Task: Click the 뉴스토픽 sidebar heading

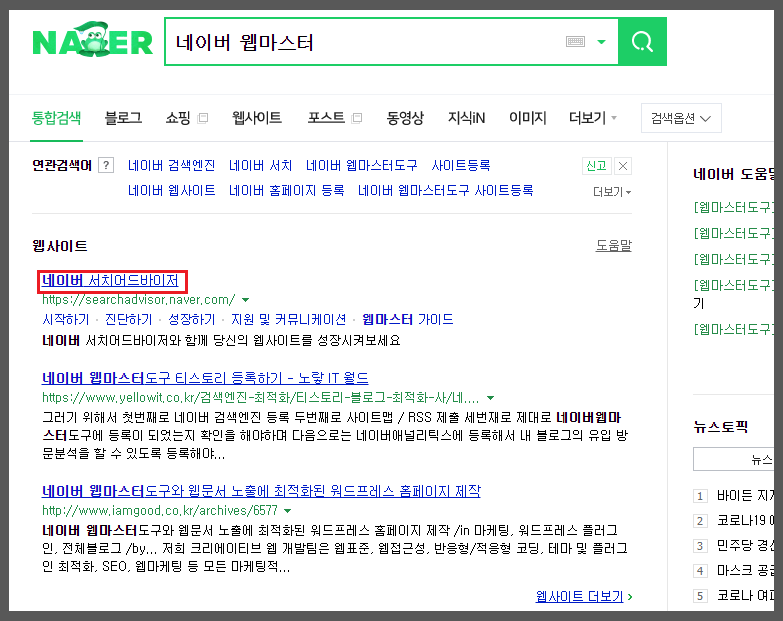Action: coord(721,427)
